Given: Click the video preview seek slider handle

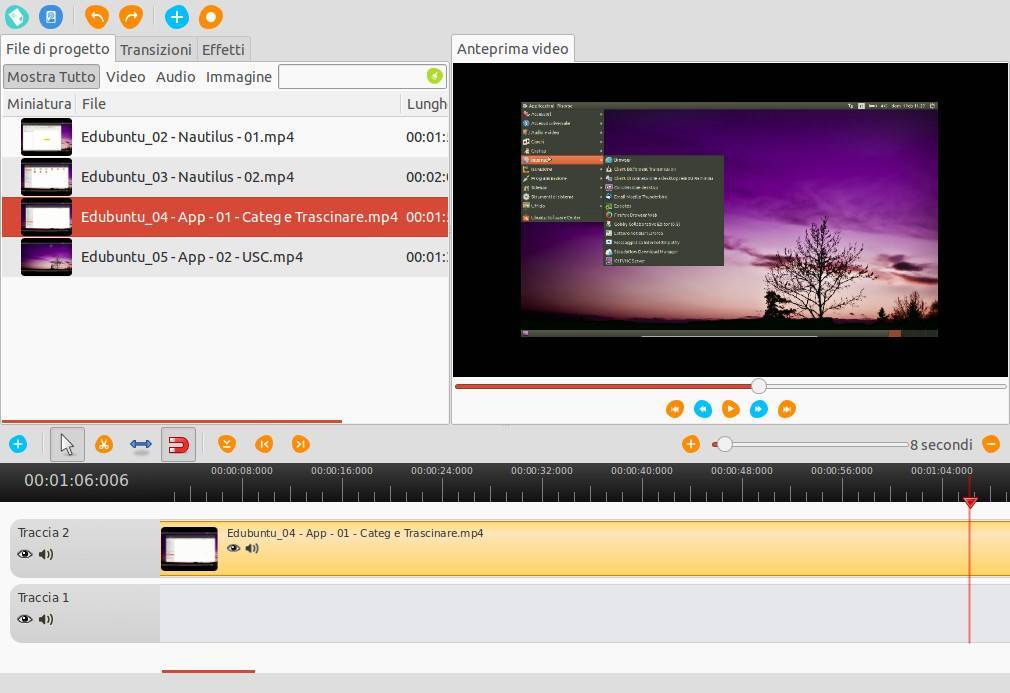Looking at the screenshot, I should (x=759, y=386).
